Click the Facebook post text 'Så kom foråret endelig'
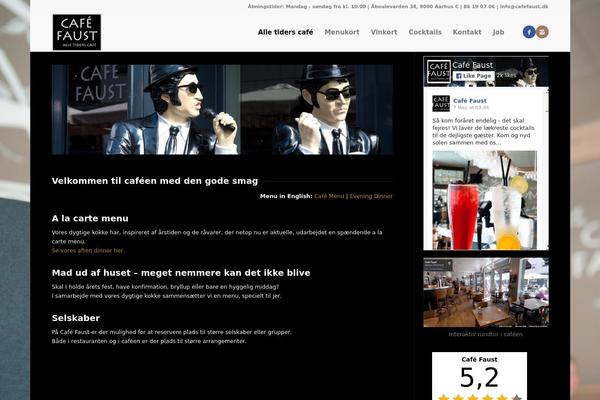Viewport: 600px width, 400px height. (x=484, y=132)
